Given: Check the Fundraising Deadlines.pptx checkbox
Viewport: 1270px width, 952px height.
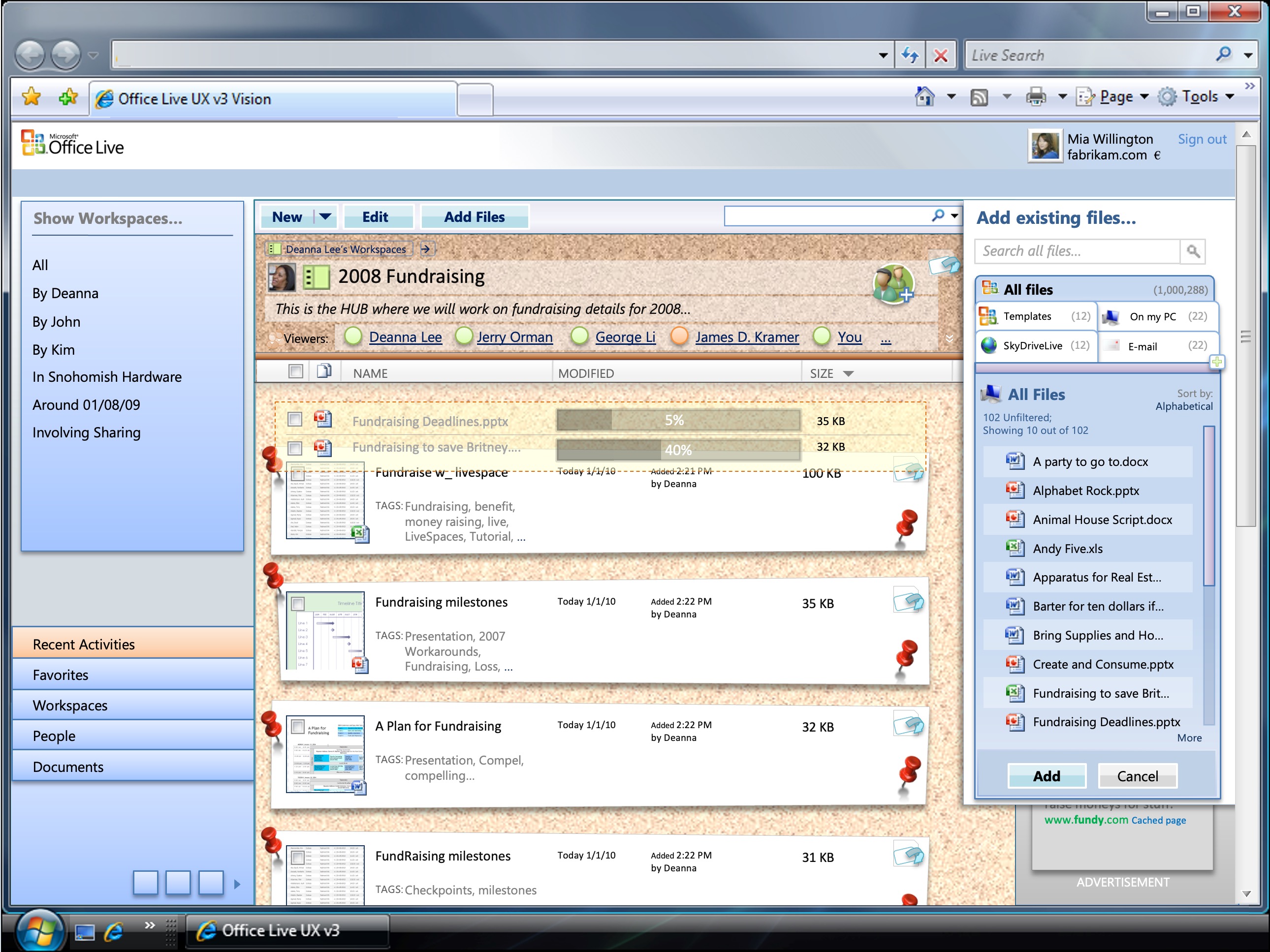Looking at the screenshot, I should click(x=295, y=420).
